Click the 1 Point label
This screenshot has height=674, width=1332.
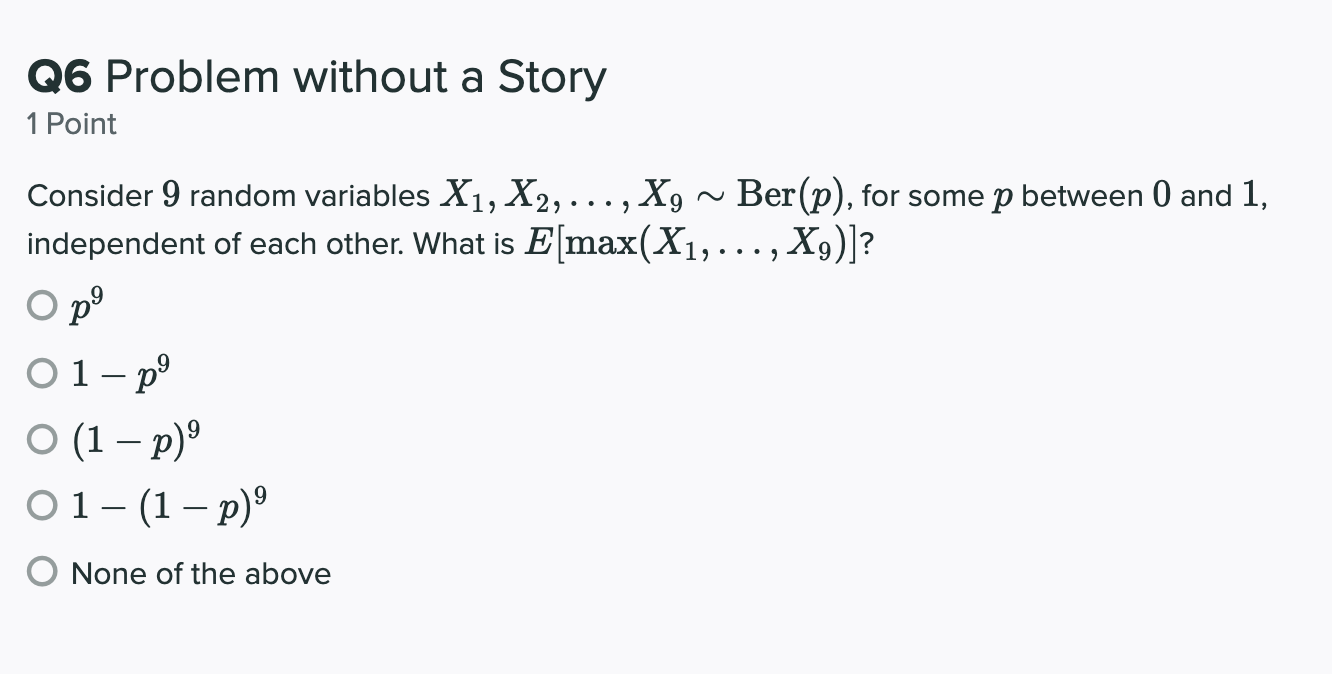point(70,124)
